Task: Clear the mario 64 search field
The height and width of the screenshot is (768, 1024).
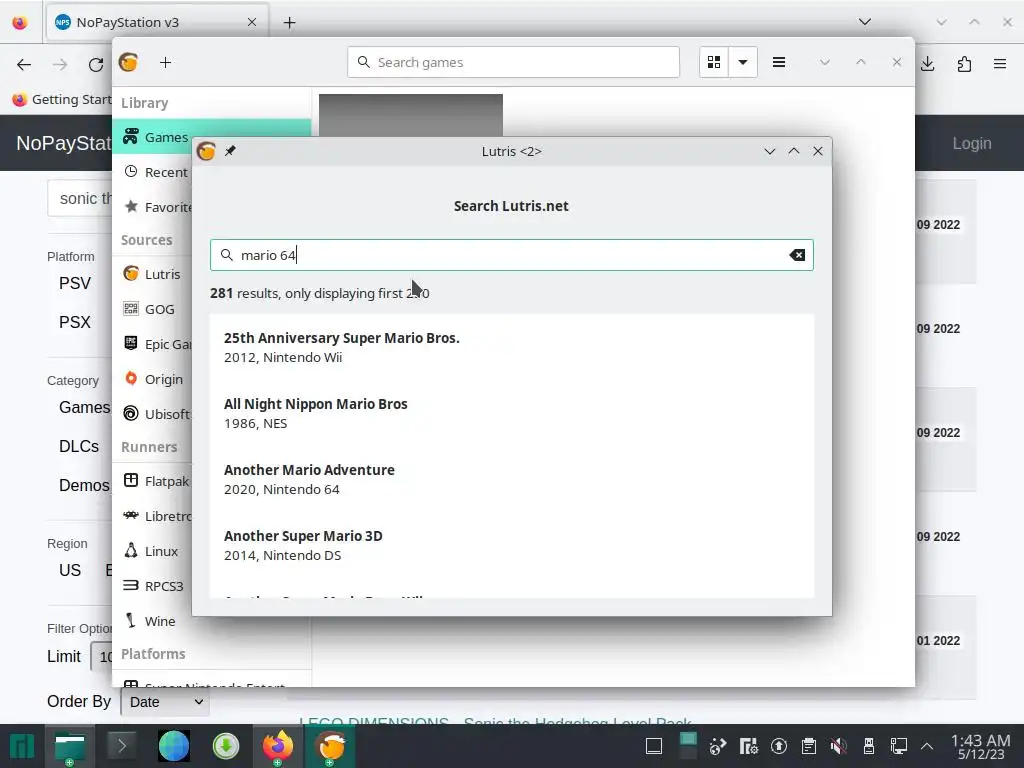Action: click(797, 255)
